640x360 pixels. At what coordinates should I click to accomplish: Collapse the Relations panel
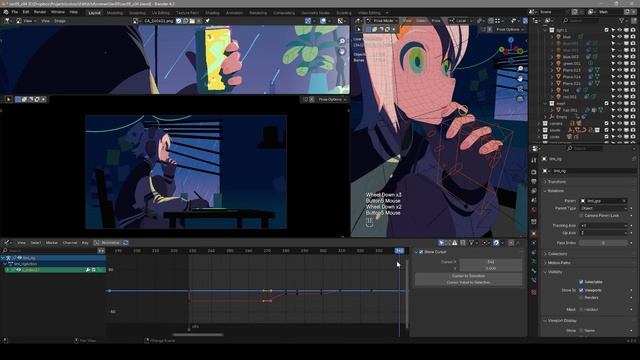pos(555,191)
